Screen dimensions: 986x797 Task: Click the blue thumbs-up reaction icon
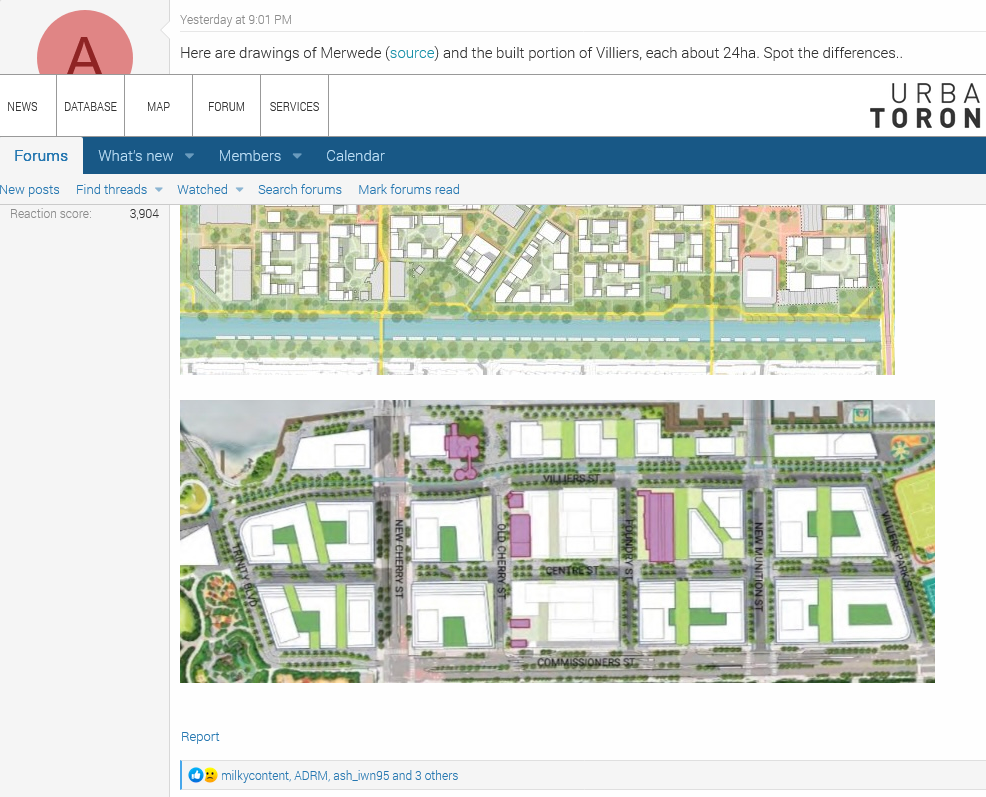(196, 775)
